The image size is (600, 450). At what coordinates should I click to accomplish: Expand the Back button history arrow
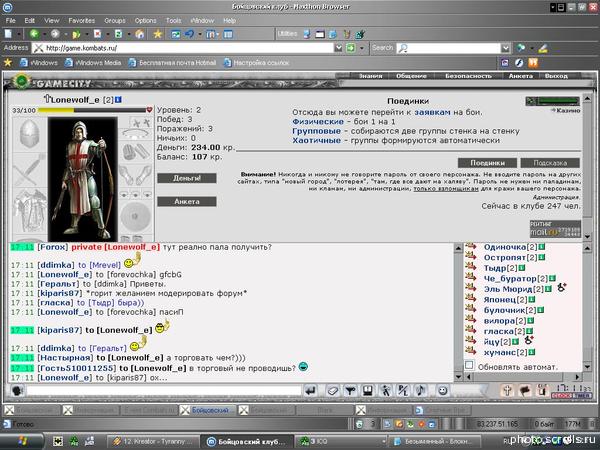(44, 34)
